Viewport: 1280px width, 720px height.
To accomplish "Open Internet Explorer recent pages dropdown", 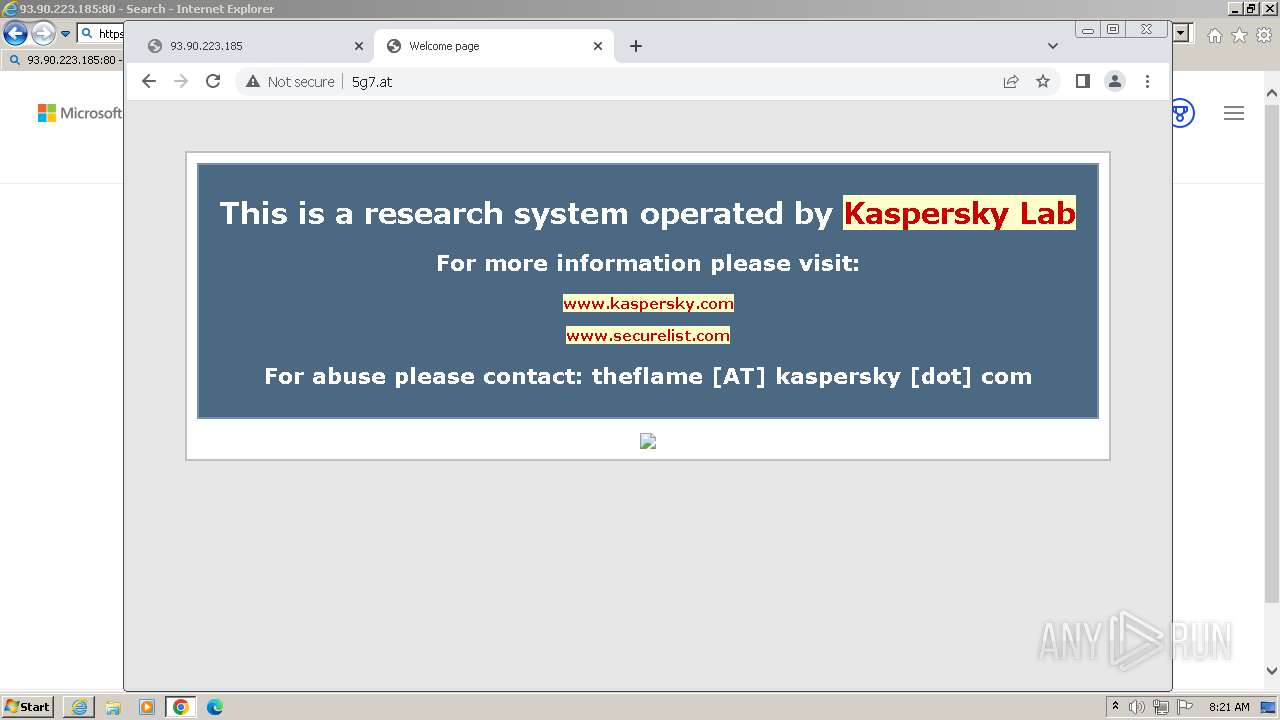I will (x=65, y=34).
